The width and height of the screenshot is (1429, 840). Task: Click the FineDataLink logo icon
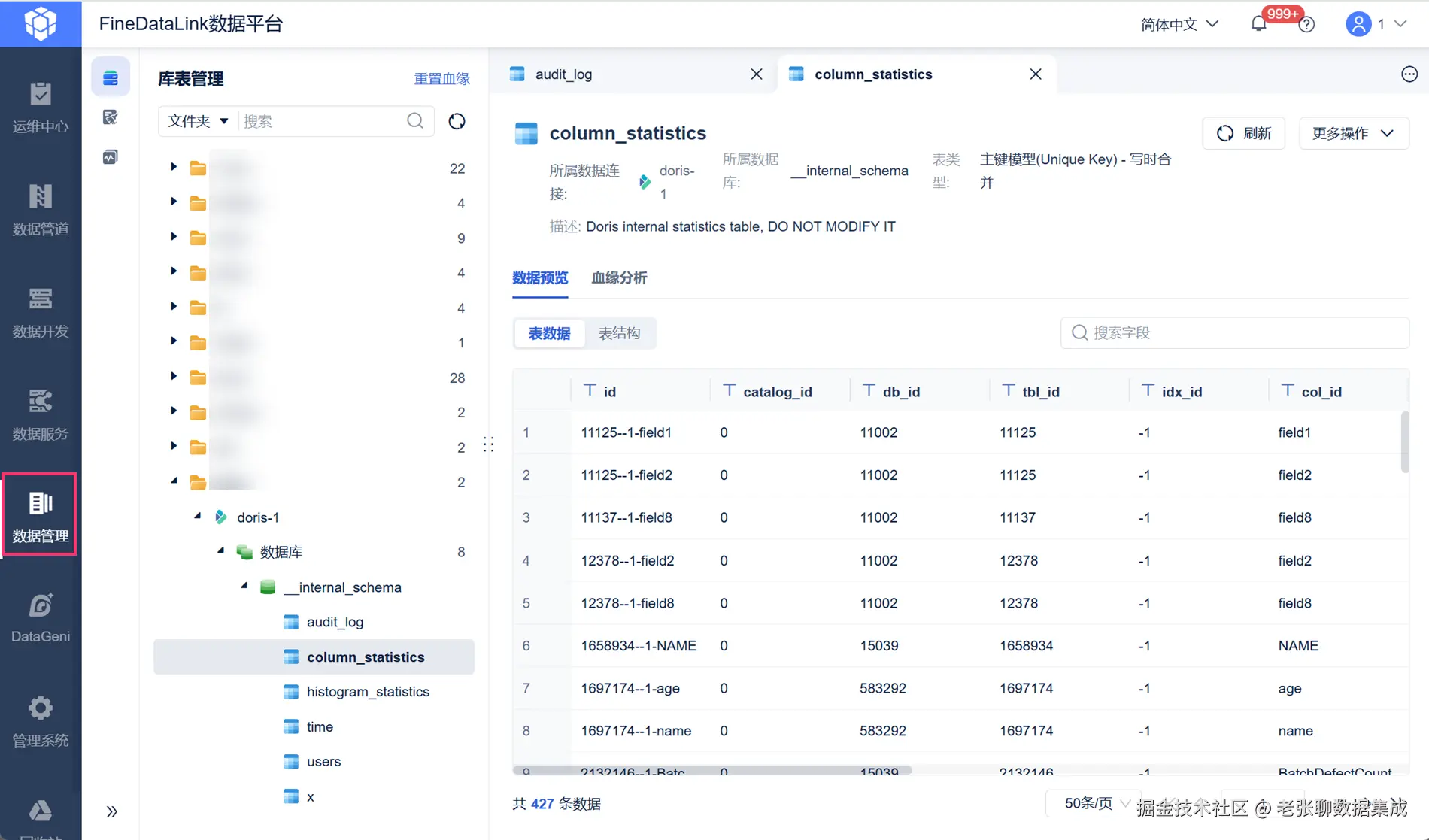pos(41,23)
